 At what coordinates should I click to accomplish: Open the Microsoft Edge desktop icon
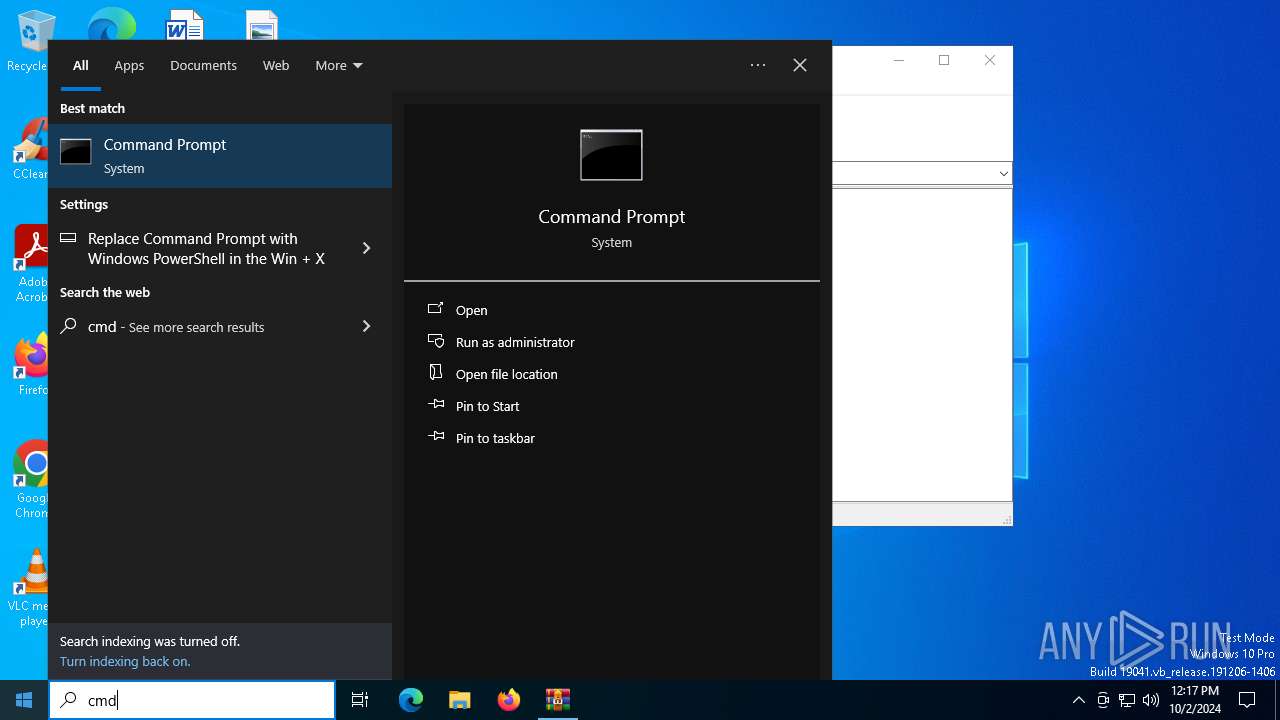tap(111, 24)
